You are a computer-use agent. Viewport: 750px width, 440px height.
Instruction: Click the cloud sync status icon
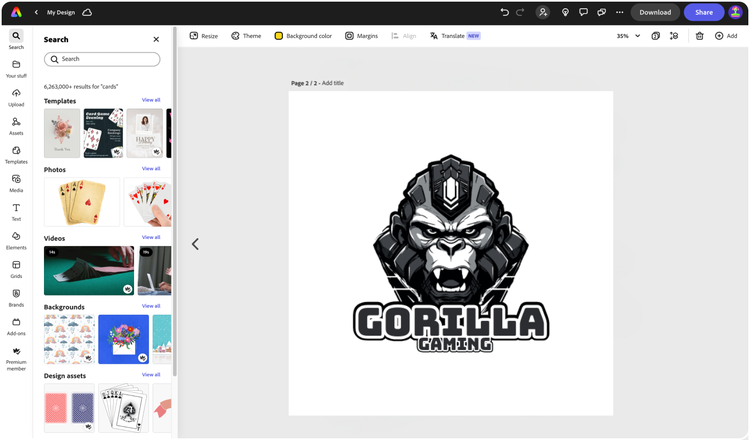click(x=87, y=12)
